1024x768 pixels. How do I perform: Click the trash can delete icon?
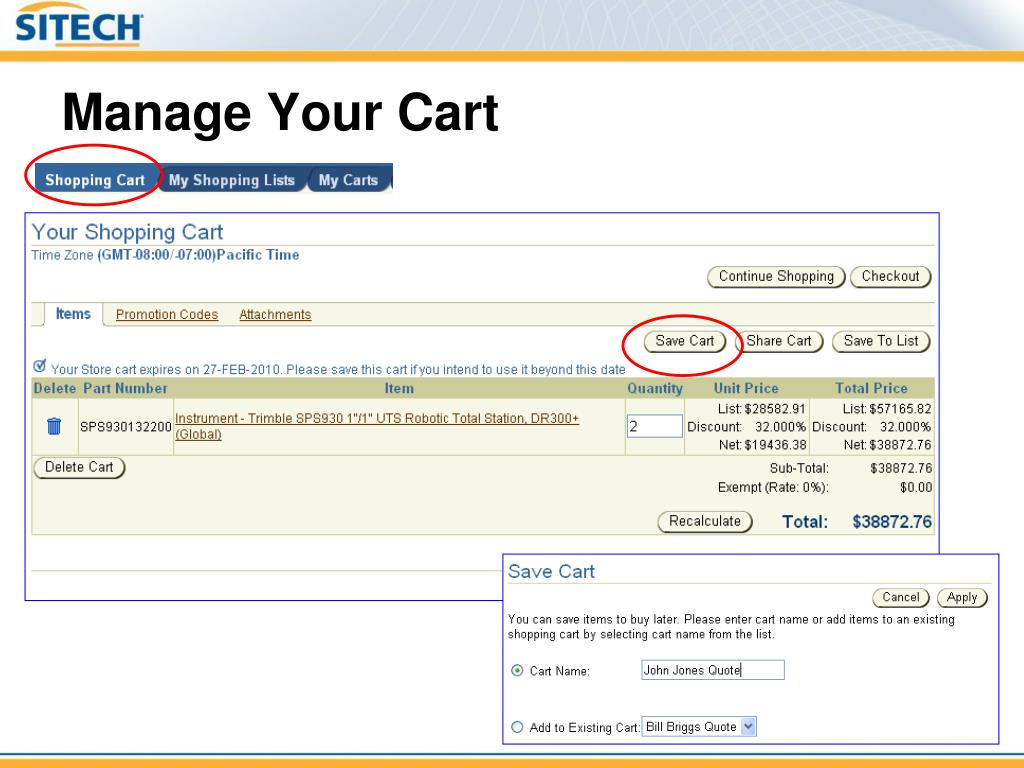pyautogui.click(x=54, y=426)
